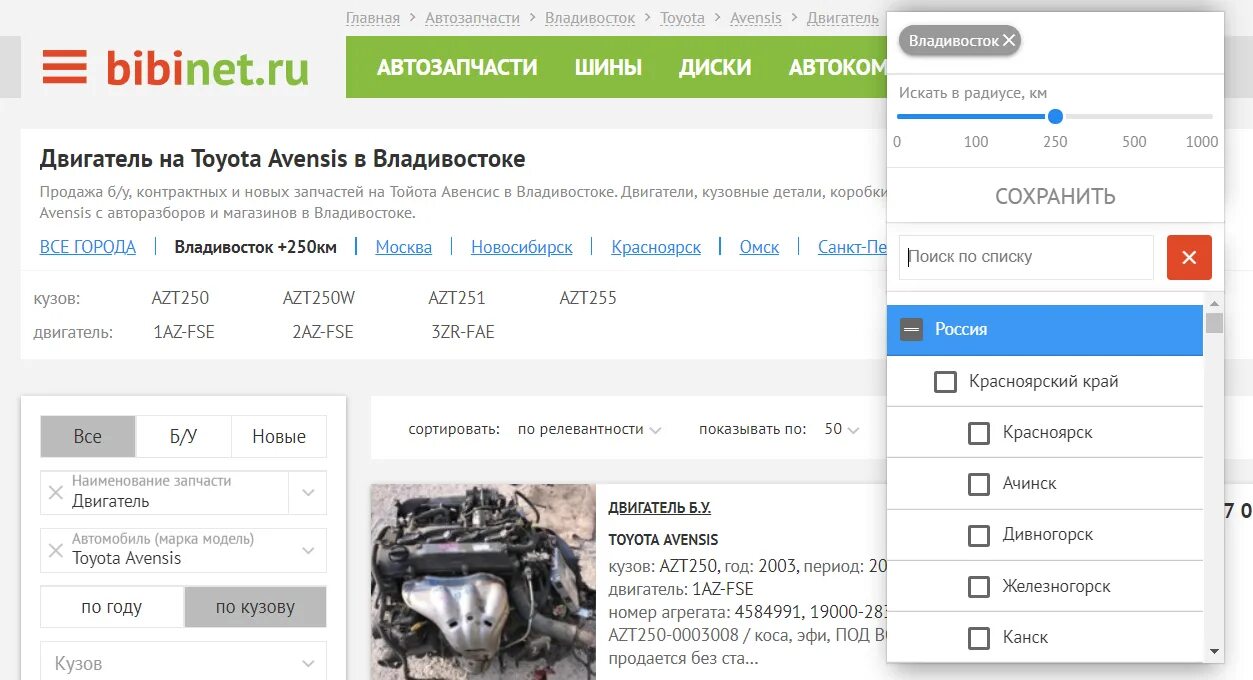Select the Новосибирск city link
1253x680 pixels.
pyautogui.click(x=522, y=247)
